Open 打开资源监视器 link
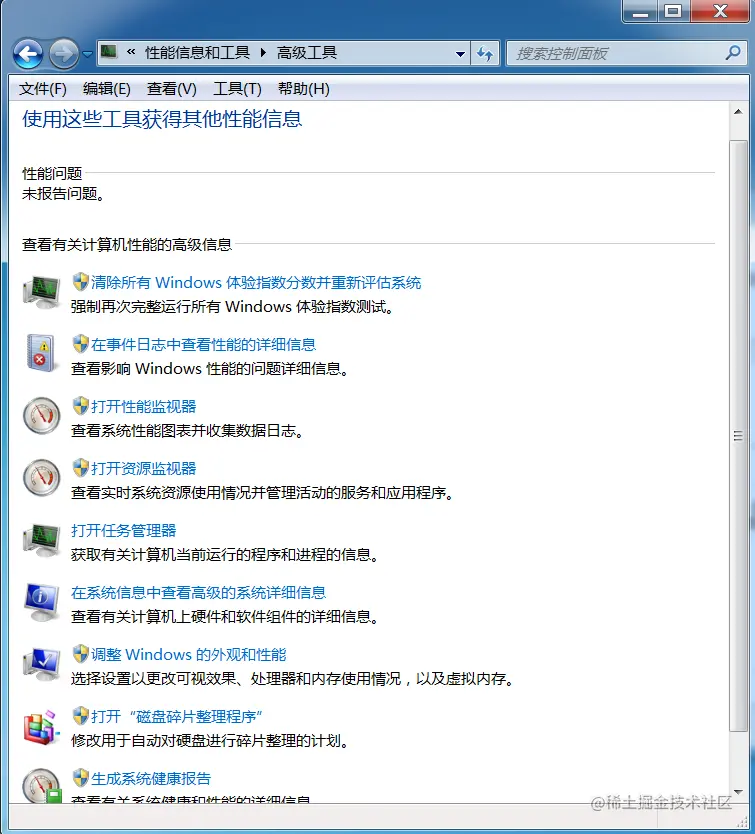755x834 pixels. click(144, 469)
